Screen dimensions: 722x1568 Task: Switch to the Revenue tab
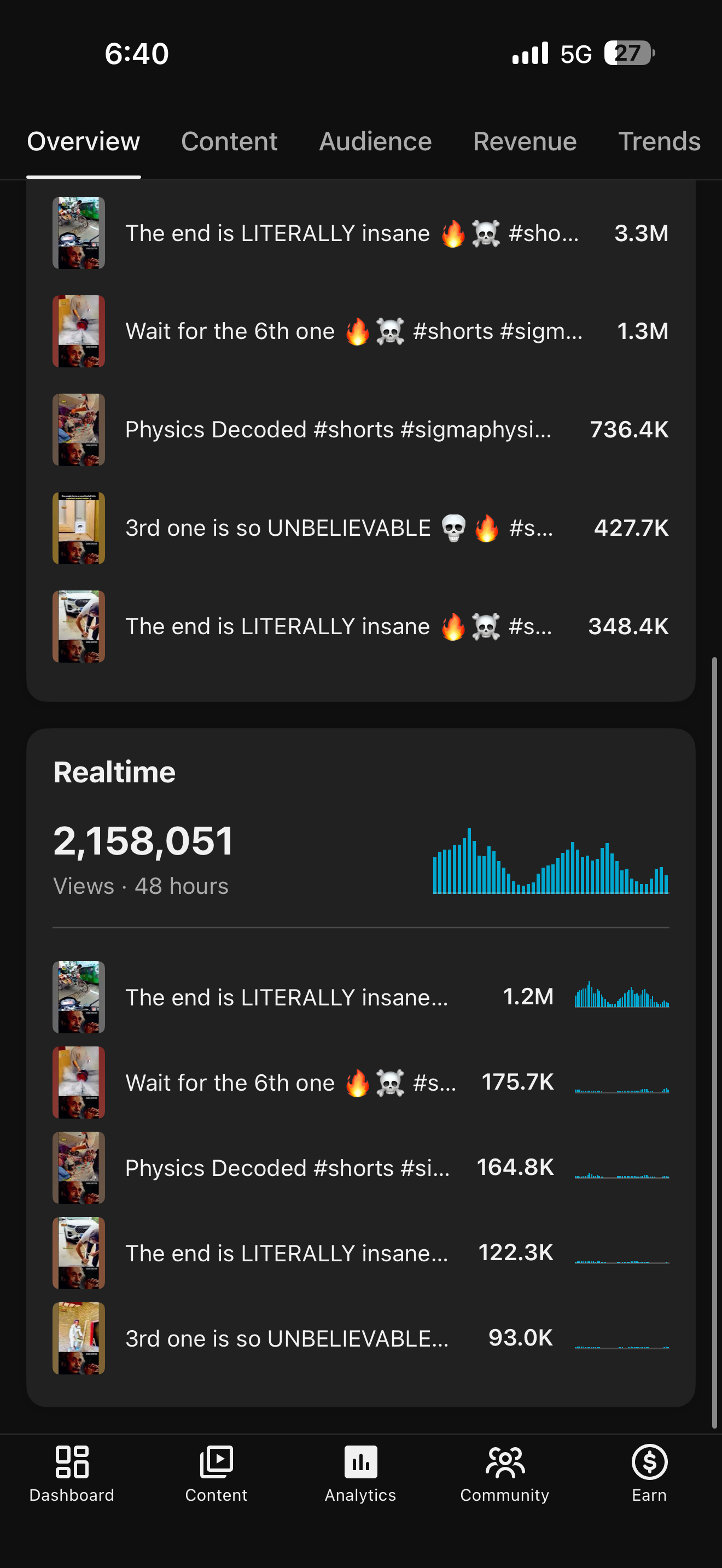(525, 141)
